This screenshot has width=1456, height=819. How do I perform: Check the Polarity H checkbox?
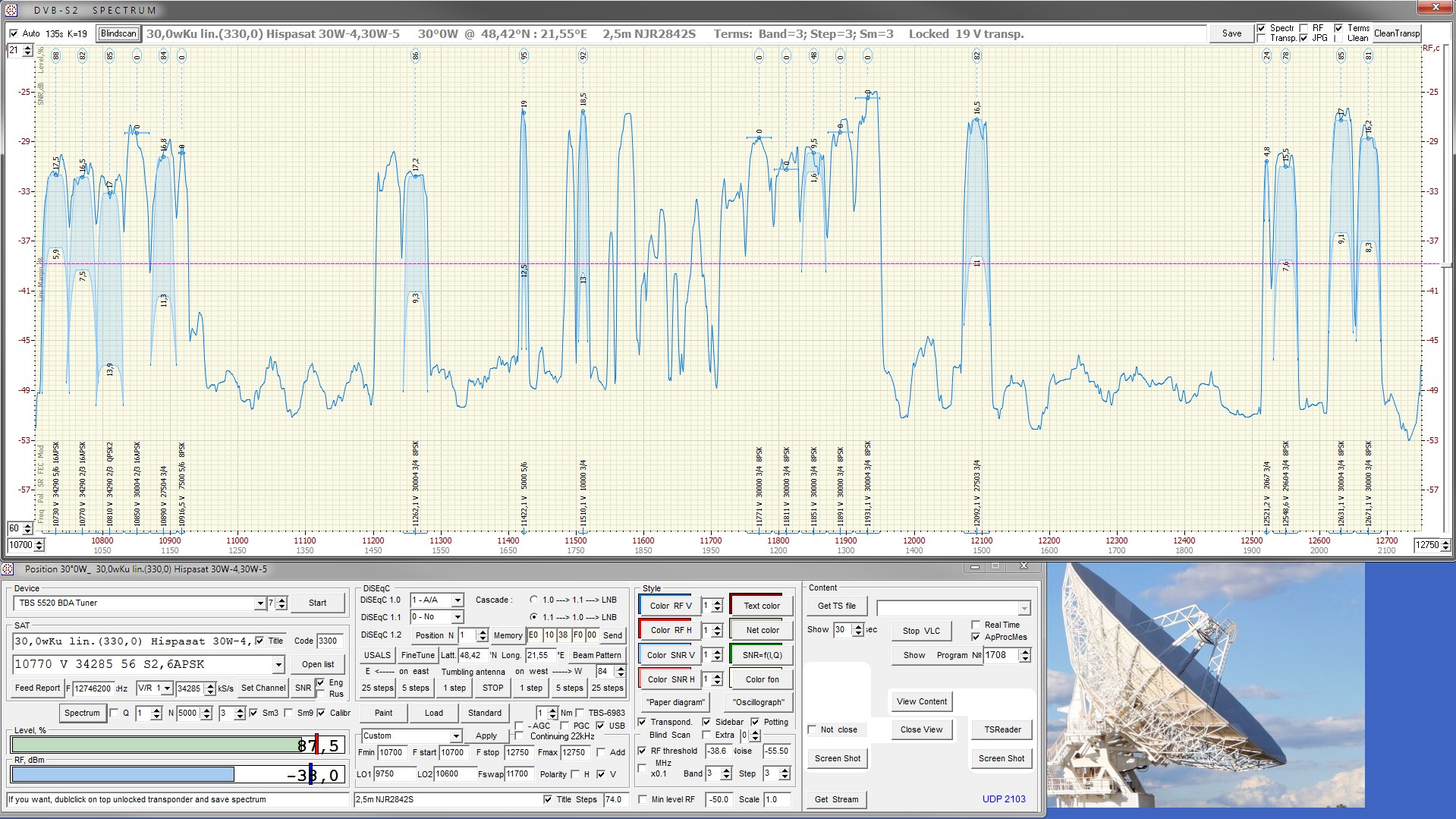pyautogui.click(x=574, y=774)
